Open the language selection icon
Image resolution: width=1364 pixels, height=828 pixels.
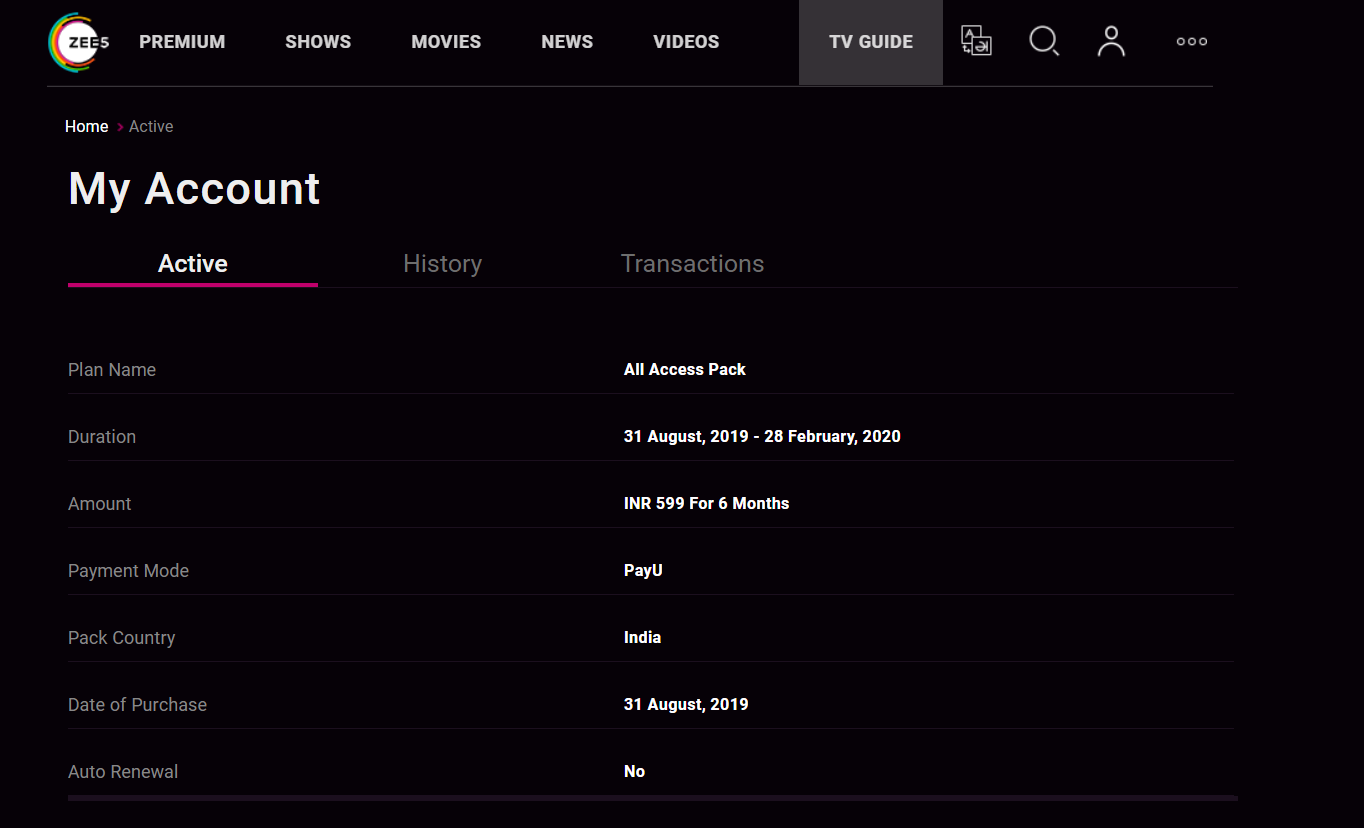tap(976, 41)
